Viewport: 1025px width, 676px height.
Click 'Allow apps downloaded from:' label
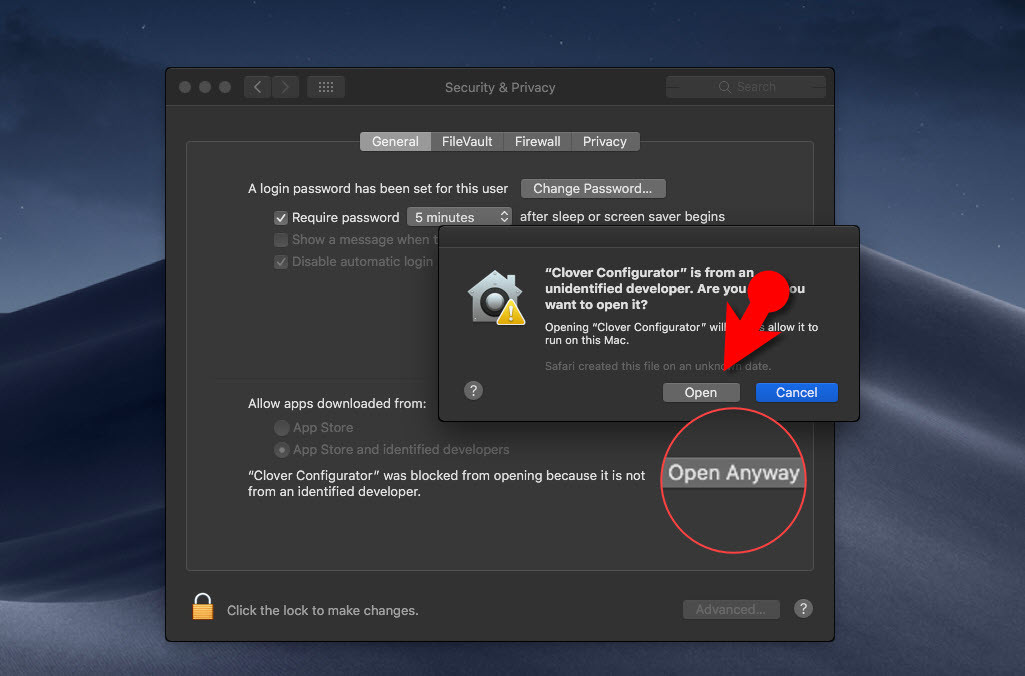[337, 404]
